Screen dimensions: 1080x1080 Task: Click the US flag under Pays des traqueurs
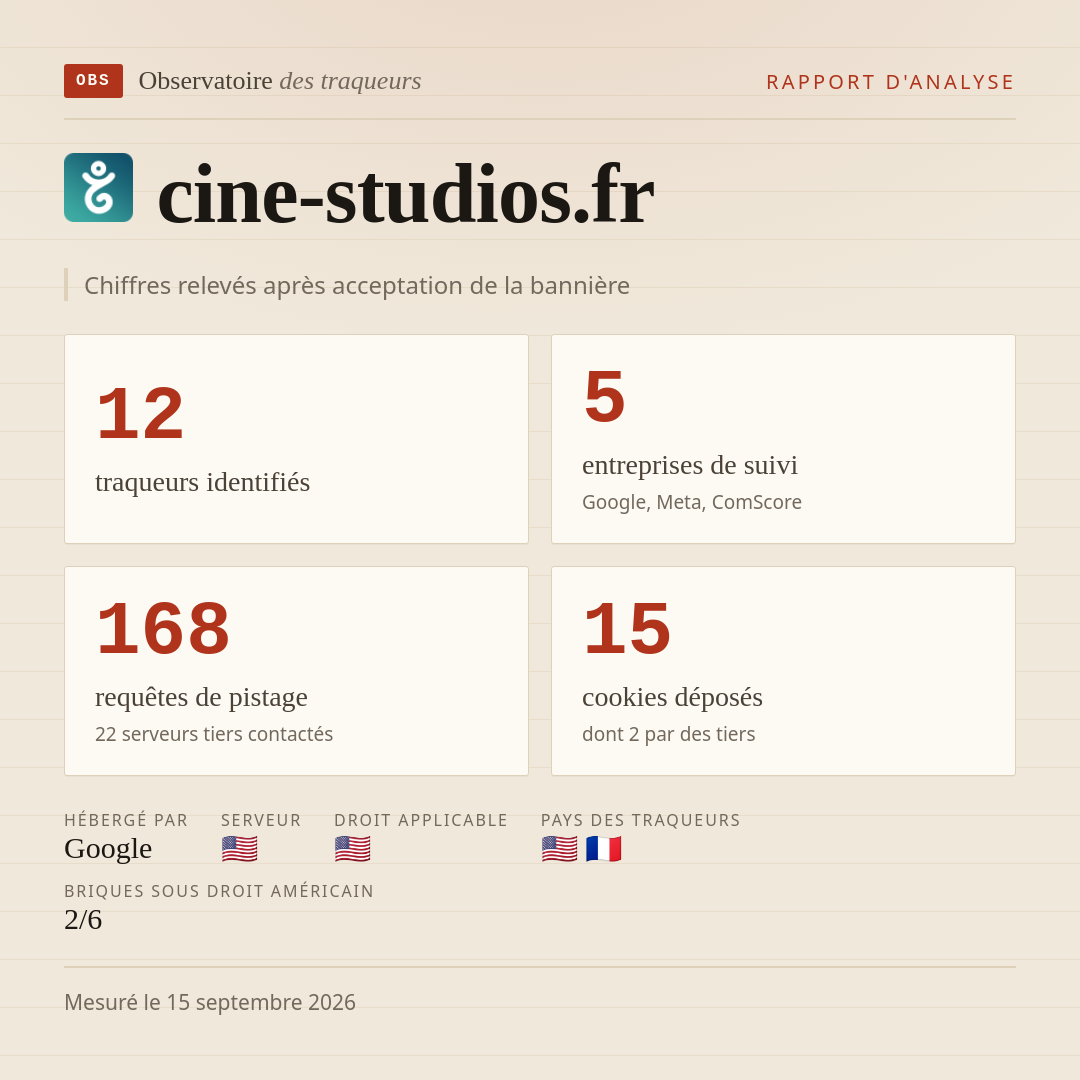point(559,849)
